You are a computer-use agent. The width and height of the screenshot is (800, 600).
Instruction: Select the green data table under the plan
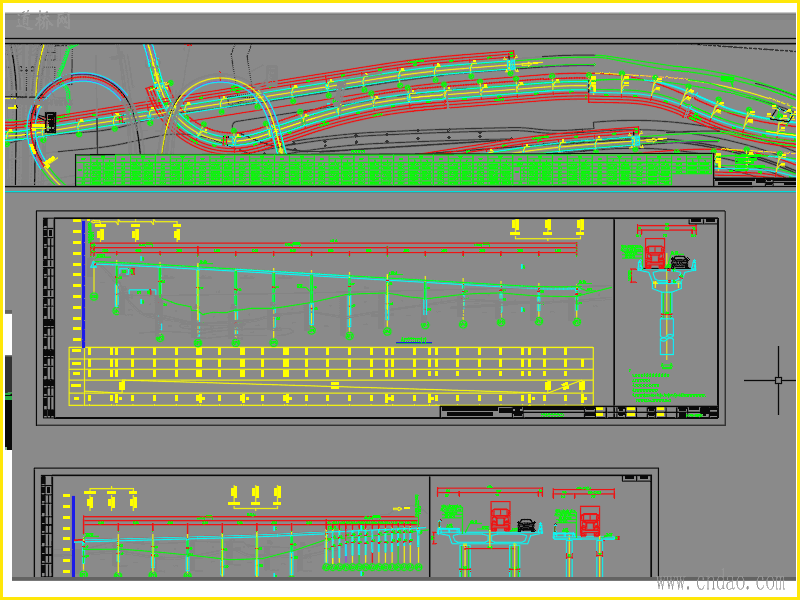tap(394, 170)
